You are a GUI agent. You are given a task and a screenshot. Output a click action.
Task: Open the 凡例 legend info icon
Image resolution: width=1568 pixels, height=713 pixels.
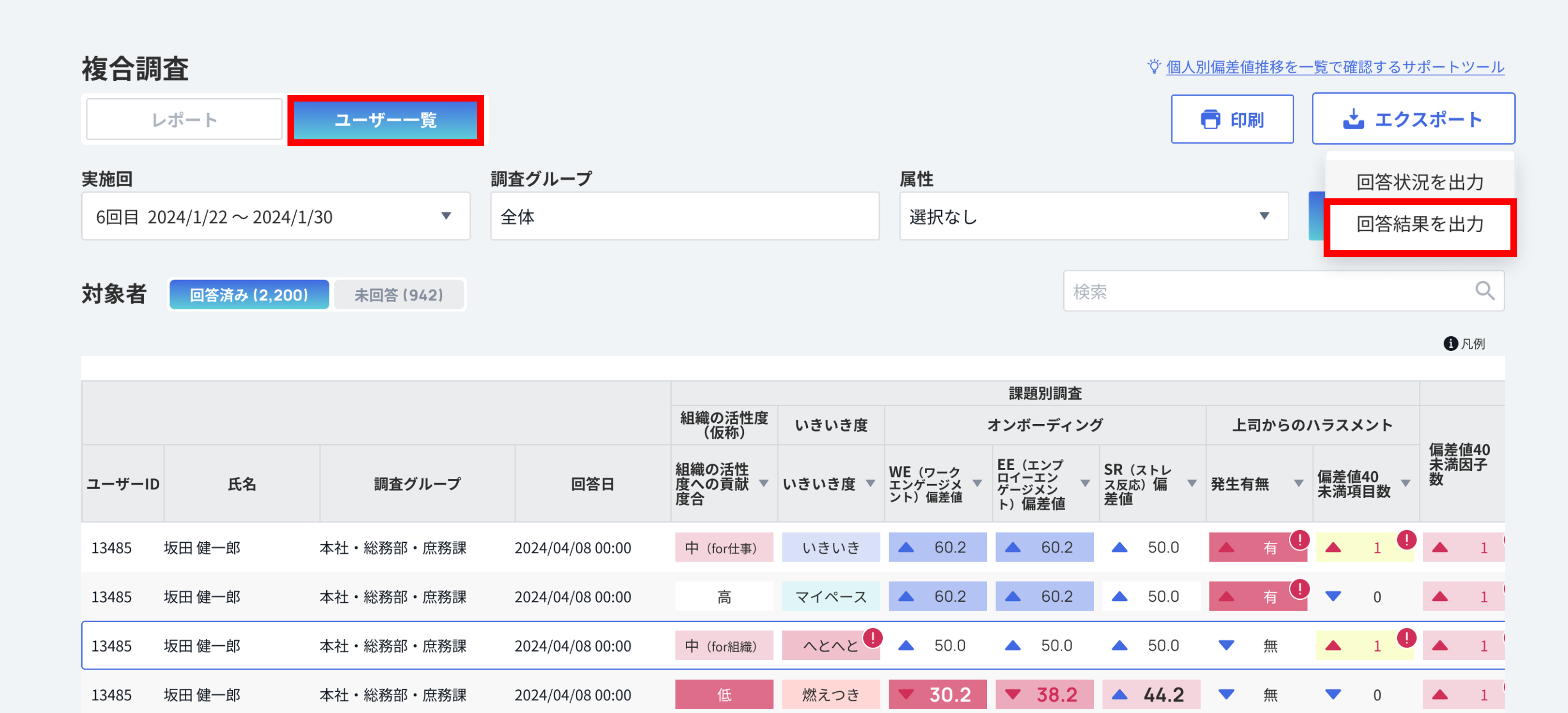1450,344
